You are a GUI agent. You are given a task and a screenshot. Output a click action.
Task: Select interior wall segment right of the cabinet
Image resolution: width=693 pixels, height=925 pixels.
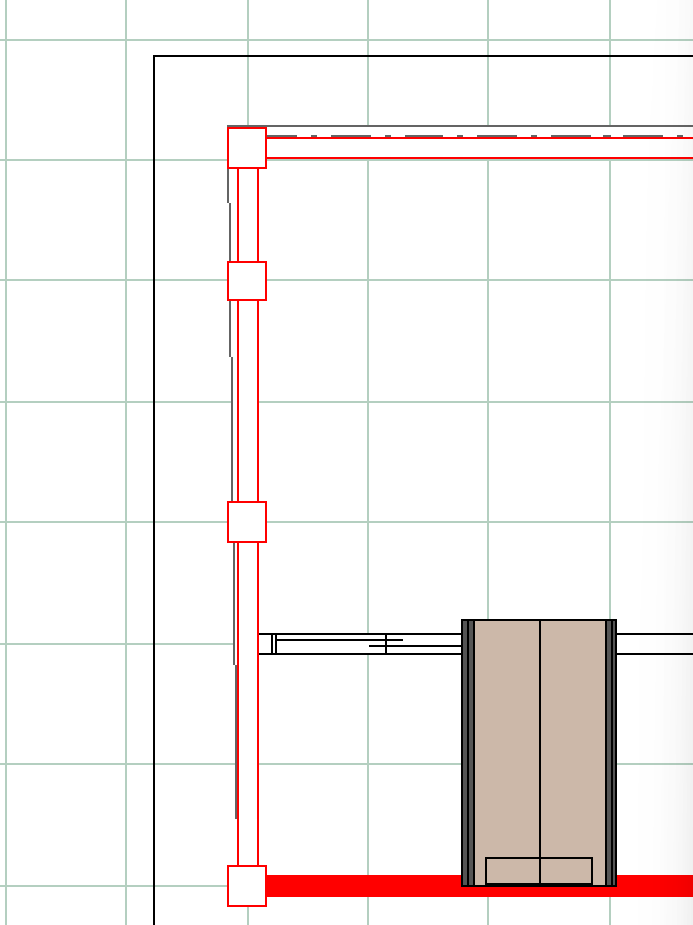pyautogui.click(x=654, y=644)
